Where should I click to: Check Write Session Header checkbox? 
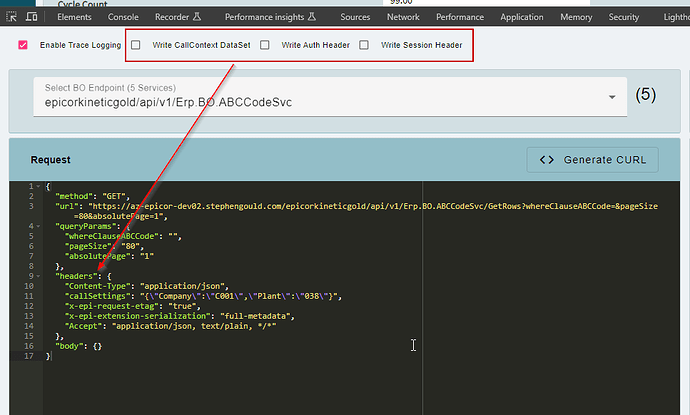(x=364, y=45)
